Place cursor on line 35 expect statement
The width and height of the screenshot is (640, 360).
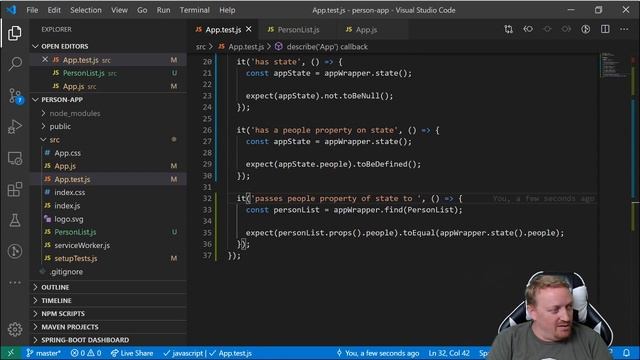[404, 233]
